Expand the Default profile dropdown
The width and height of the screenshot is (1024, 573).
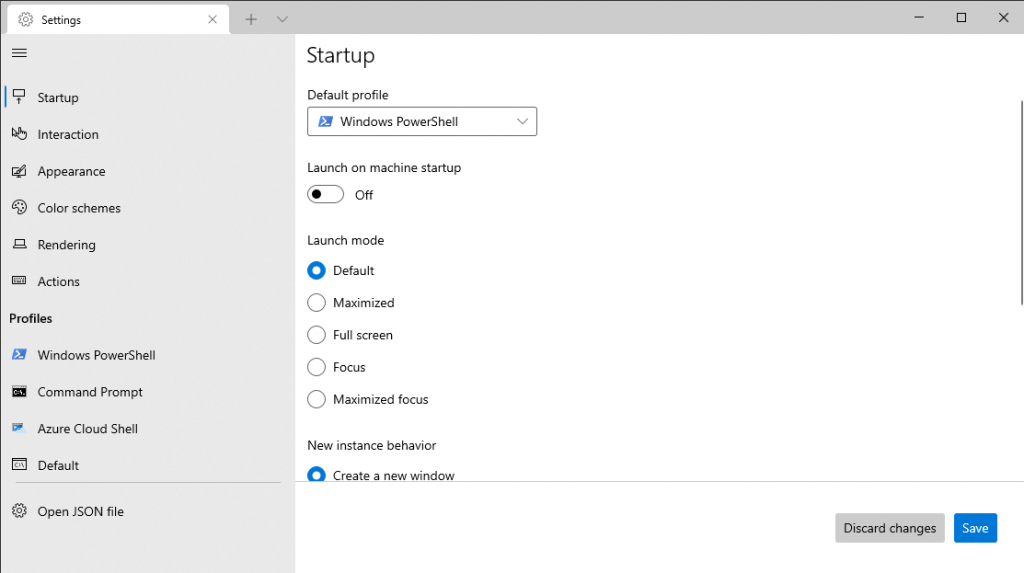421,122
